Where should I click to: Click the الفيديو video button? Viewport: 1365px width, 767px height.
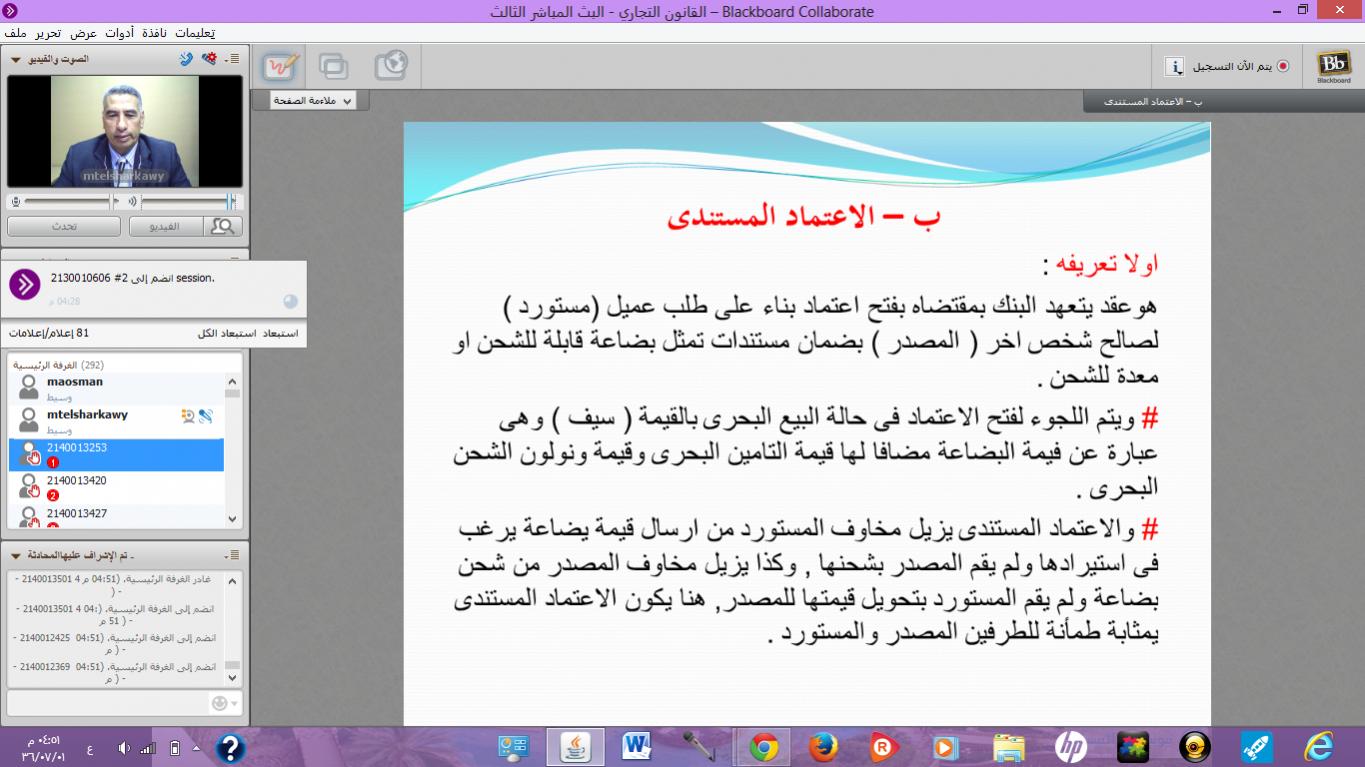pyautogui.click(x=165, y=227)
